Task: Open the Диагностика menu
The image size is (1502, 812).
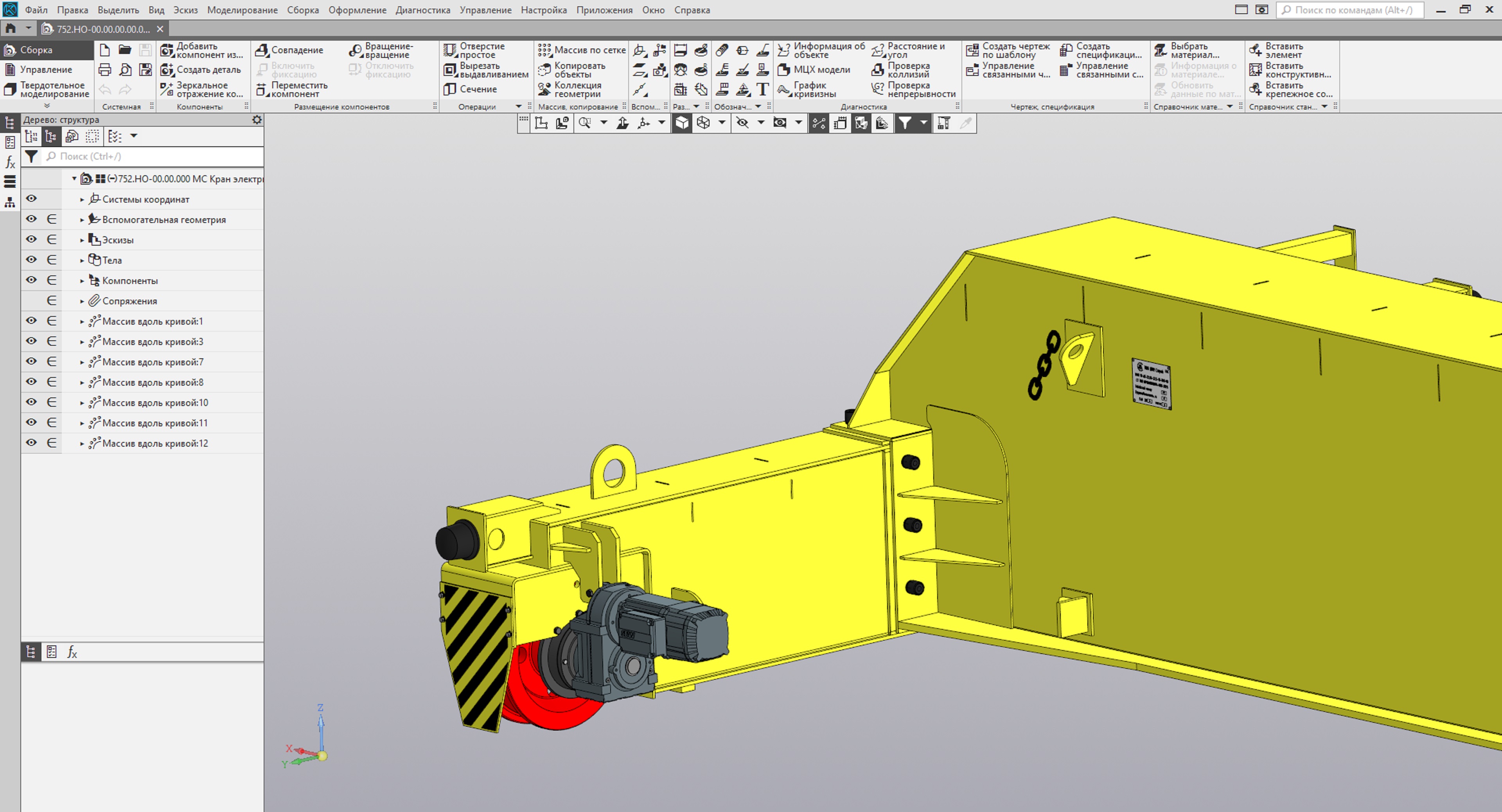Action: click(x=423, y=10)
